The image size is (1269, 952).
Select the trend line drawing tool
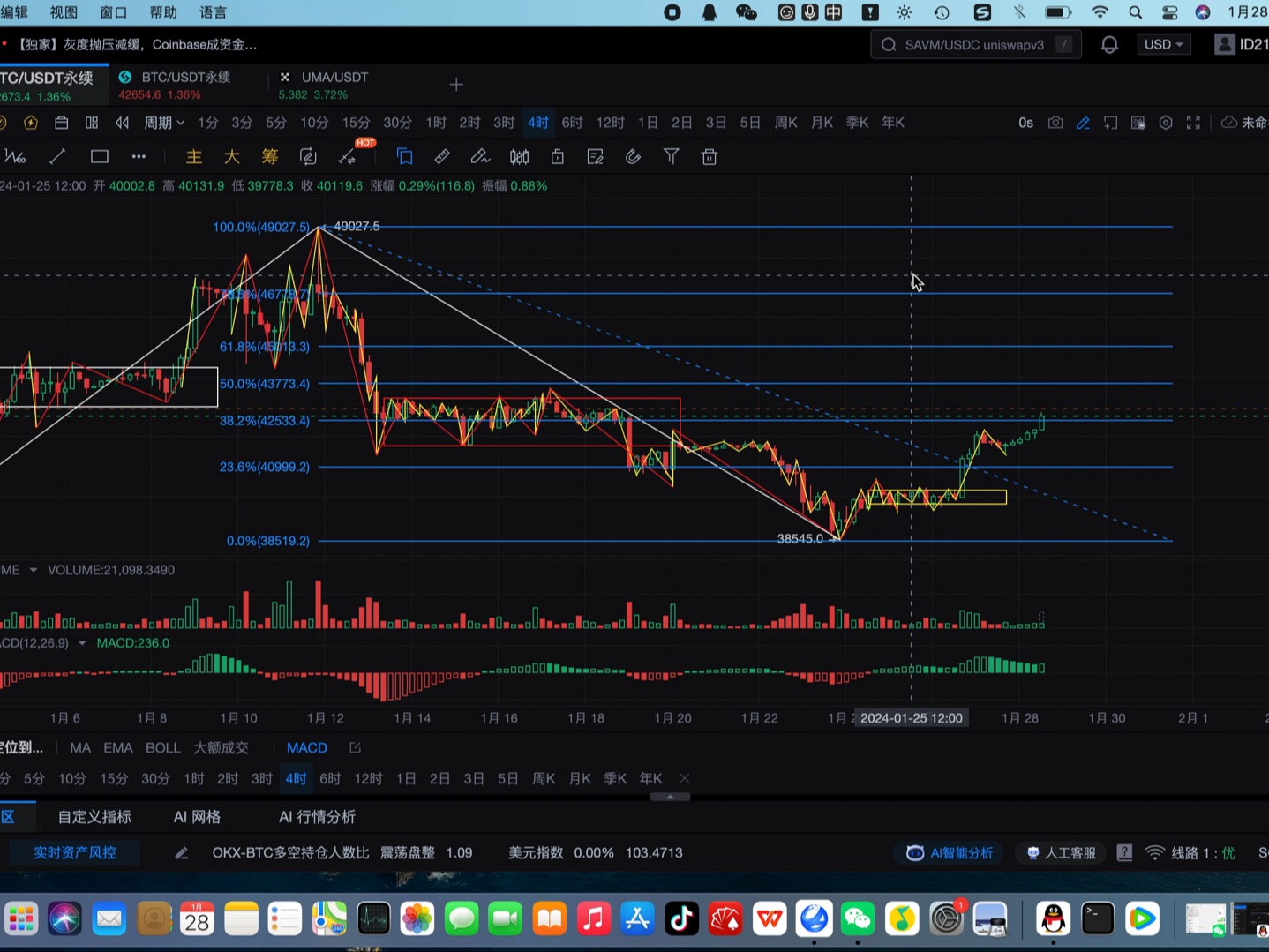pos(57,157)
